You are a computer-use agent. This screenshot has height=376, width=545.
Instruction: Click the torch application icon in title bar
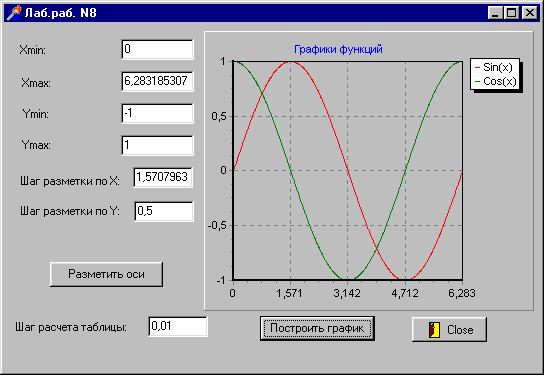(x=14, y=13)
